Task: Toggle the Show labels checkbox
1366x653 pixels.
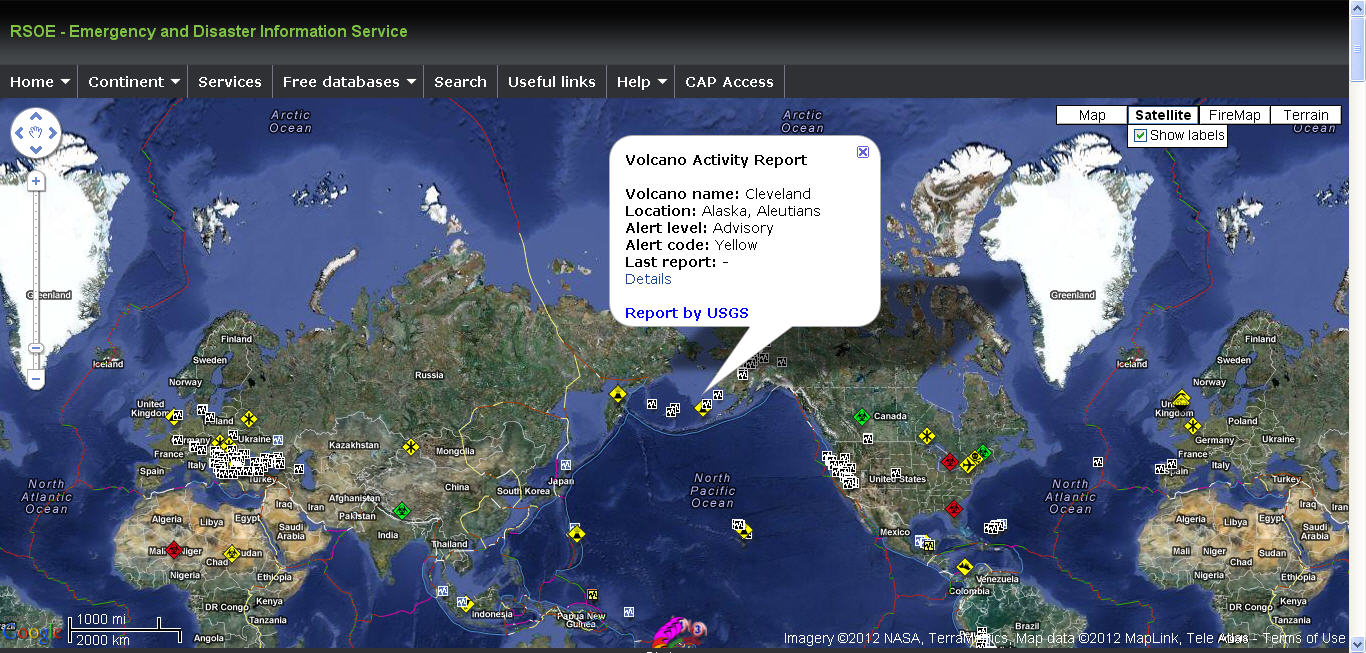Action: click(x=1140, y=136)
